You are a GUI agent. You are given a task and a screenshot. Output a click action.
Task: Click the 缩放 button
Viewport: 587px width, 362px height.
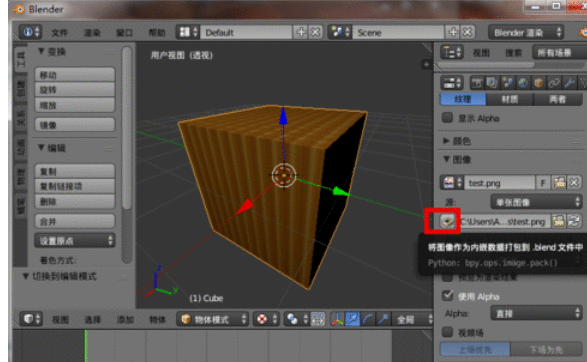pos(75,105)
